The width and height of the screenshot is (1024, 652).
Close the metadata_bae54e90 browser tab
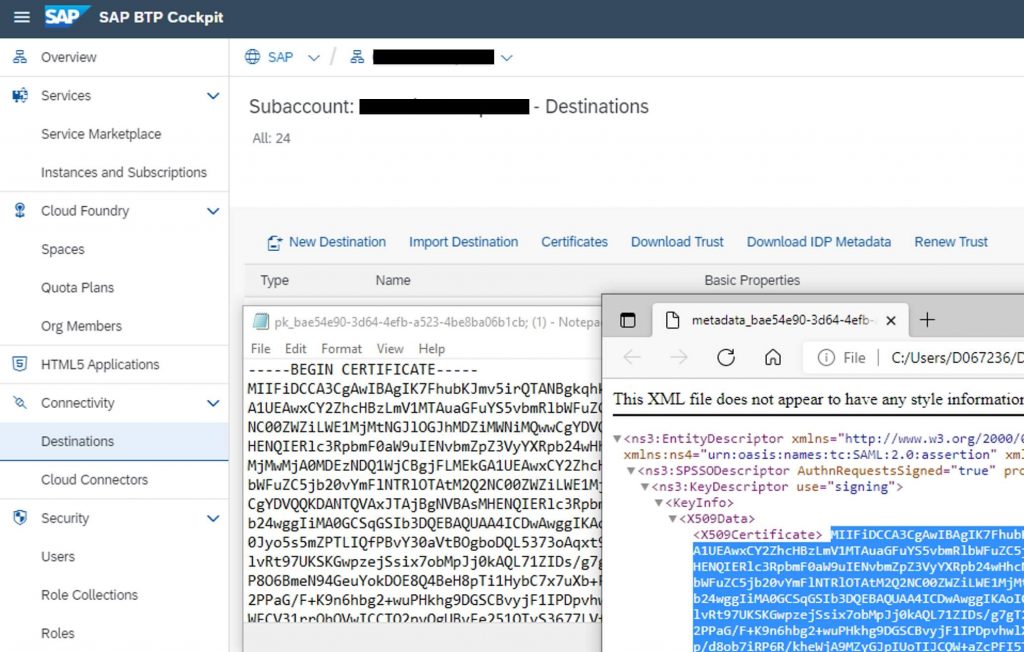click(x=891, y=320)
